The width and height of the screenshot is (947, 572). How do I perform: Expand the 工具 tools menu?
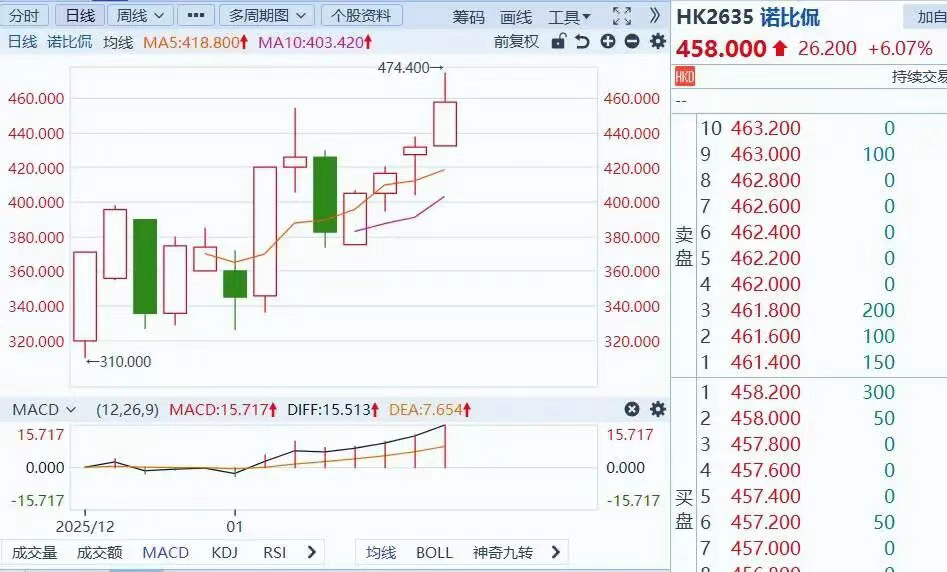tap(569, 17)
